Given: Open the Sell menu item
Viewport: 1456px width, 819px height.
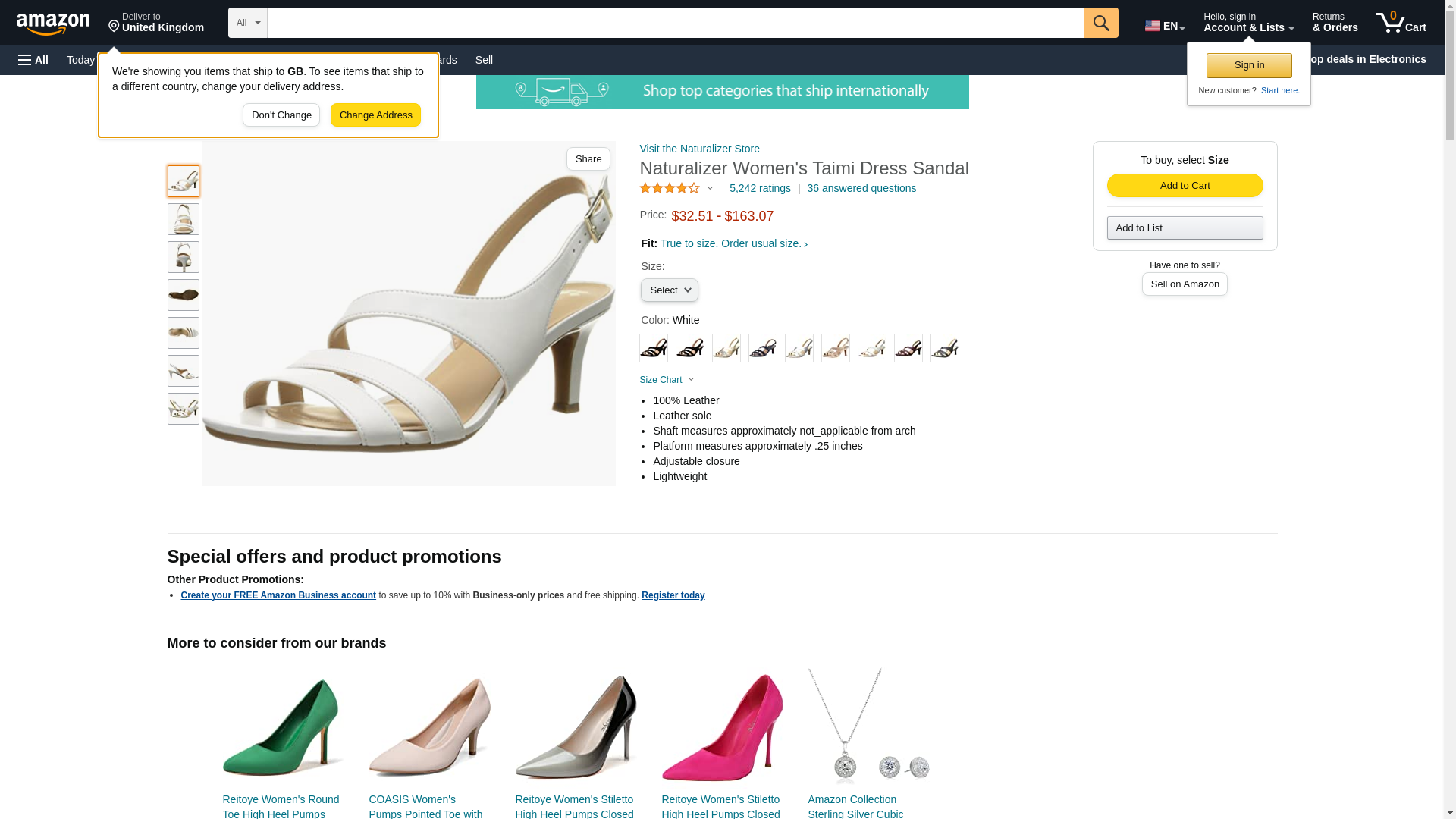Looking at the screenshot, I should coord(484,60).
